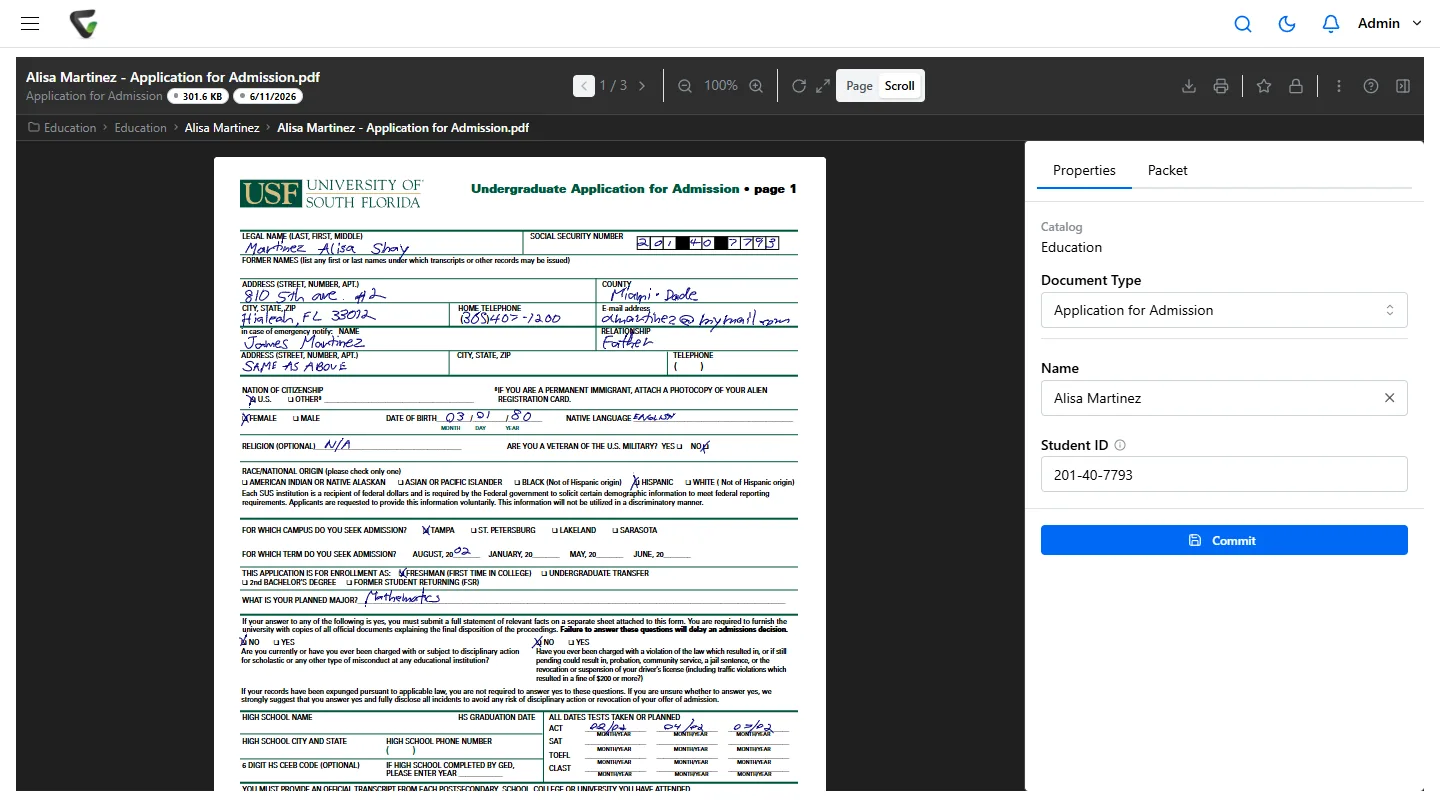Click the 6/11/2026 date badge
The width and height of the screenshot is (1440, 800).
(268, 97)
